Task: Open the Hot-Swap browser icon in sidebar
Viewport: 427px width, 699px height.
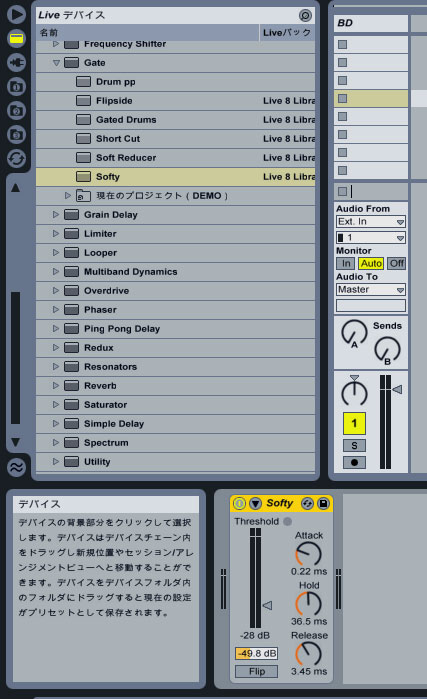Action: click(16, 158)
